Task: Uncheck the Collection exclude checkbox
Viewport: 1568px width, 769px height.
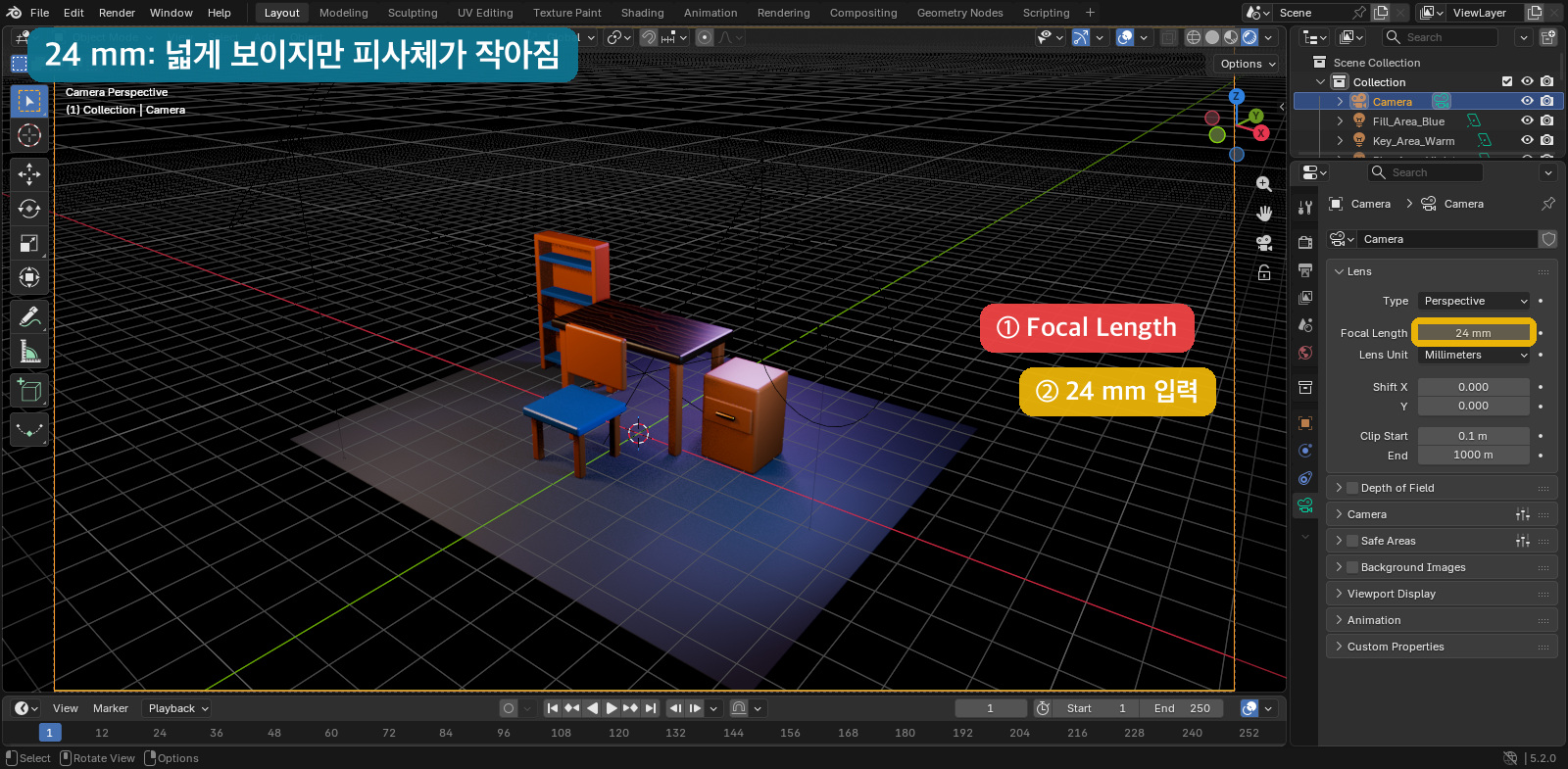Action: (x=1507, y=82)
